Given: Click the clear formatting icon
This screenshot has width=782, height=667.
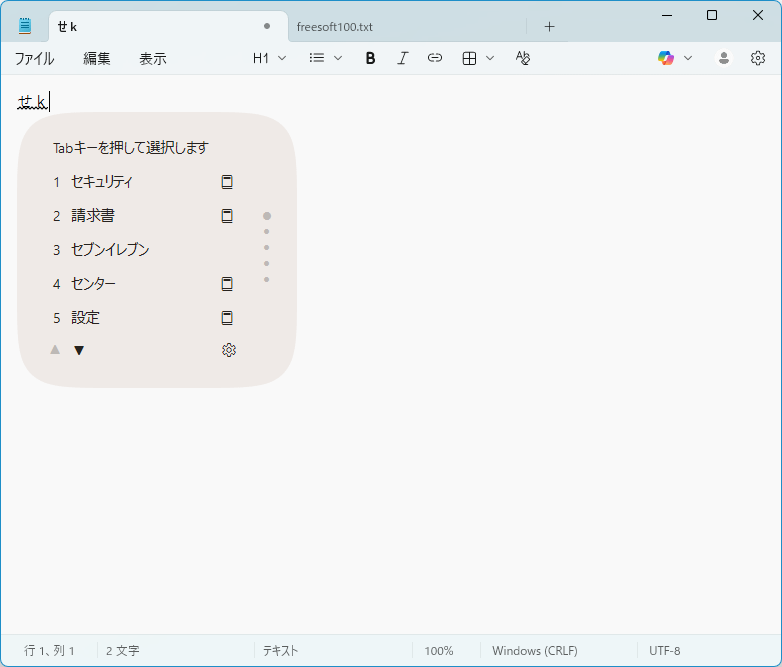Looking at the screenshot, I should pos(522,58).
